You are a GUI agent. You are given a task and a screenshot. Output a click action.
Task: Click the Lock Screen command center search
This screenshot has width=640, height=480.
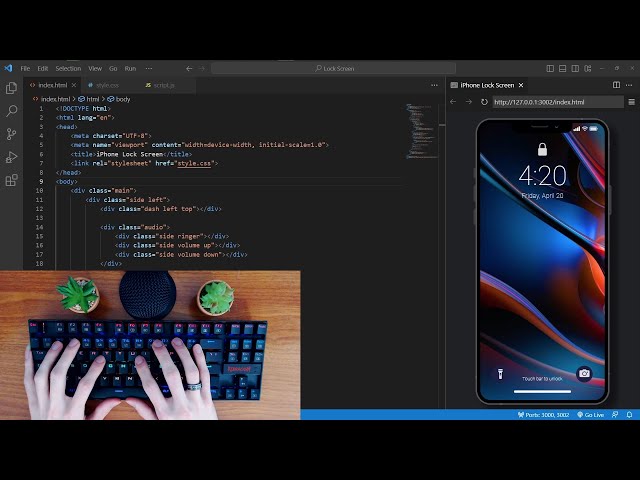coord(333,69)
